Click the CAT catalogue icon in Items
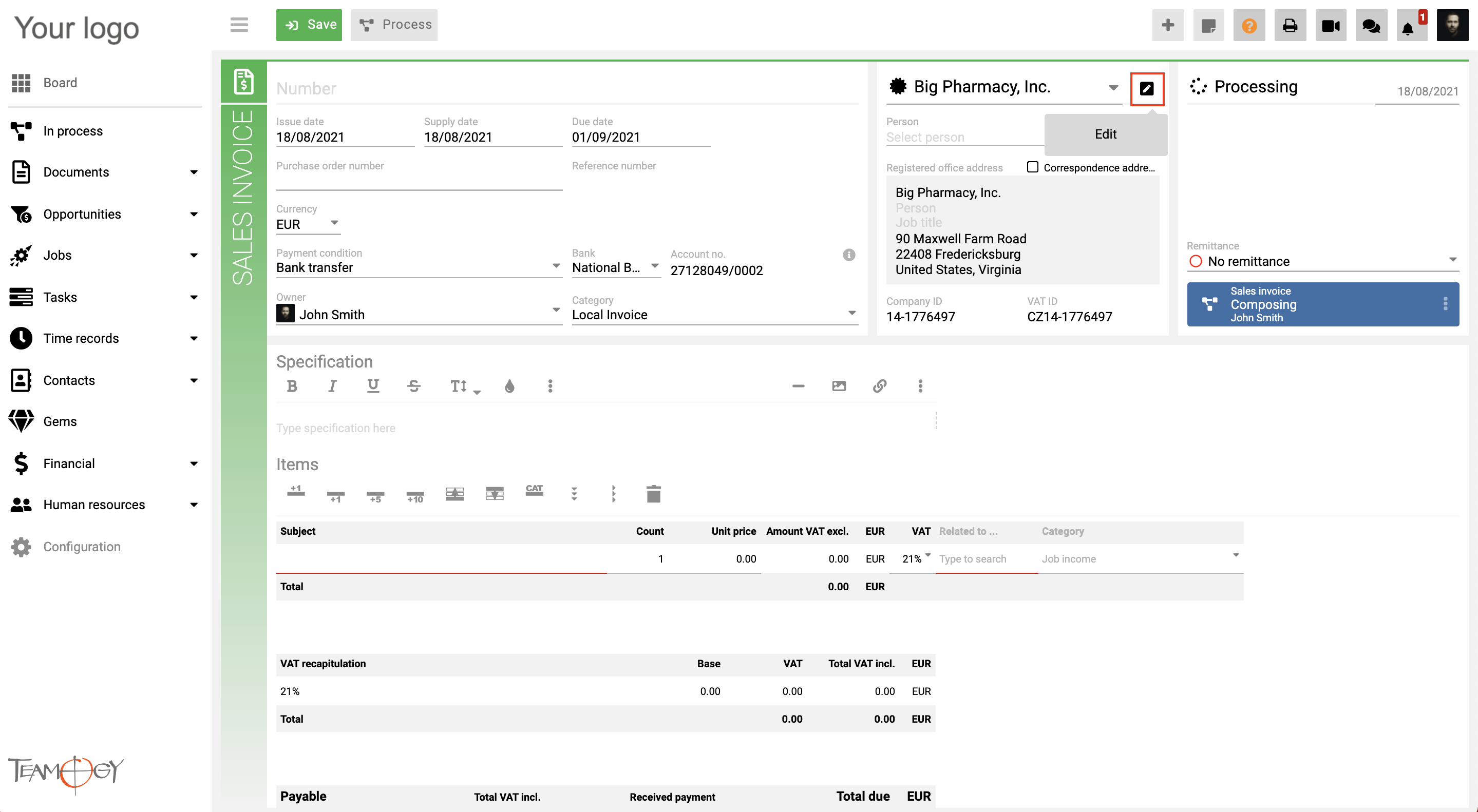 534,490
